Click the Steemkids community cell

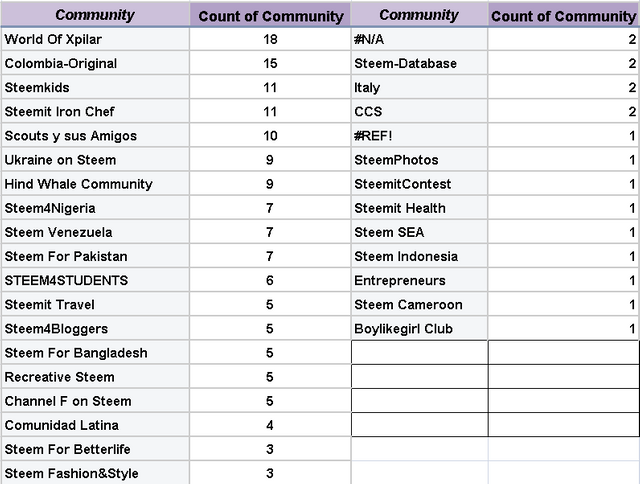point(95,87)
